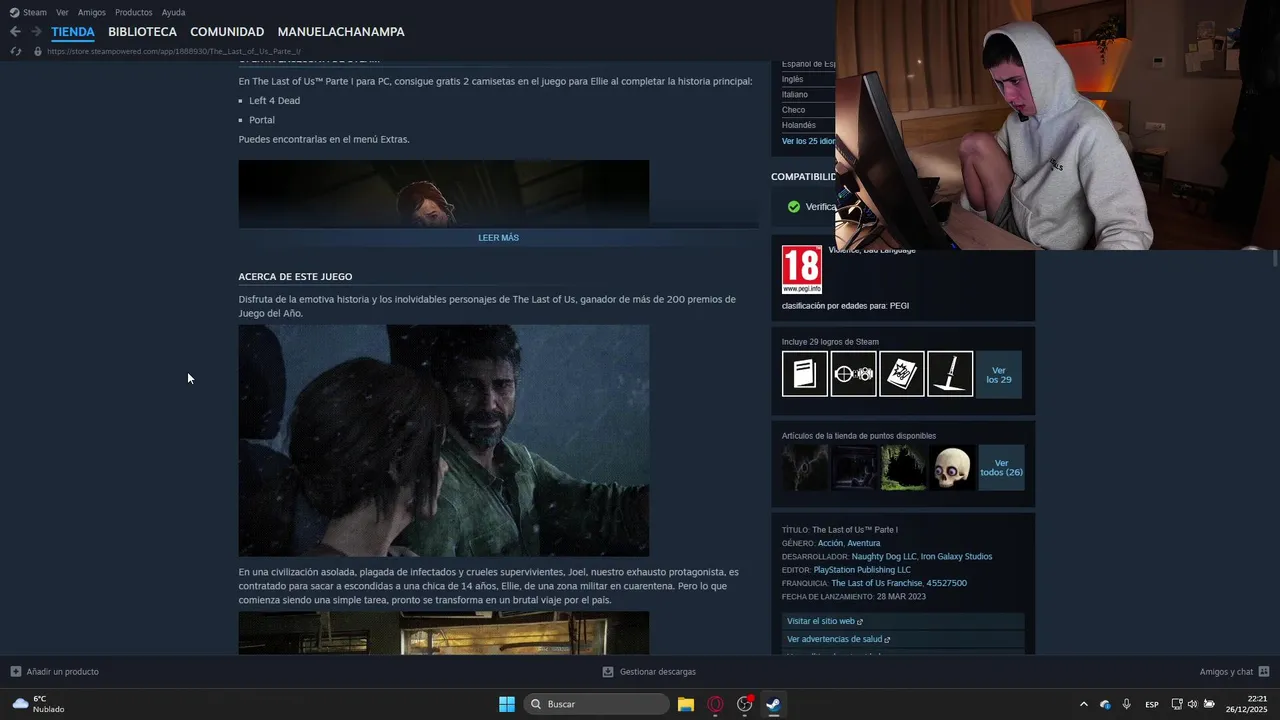Open the Ayuda menu
The width and height of the screenshot is (1280, 720).
point(174,12)
